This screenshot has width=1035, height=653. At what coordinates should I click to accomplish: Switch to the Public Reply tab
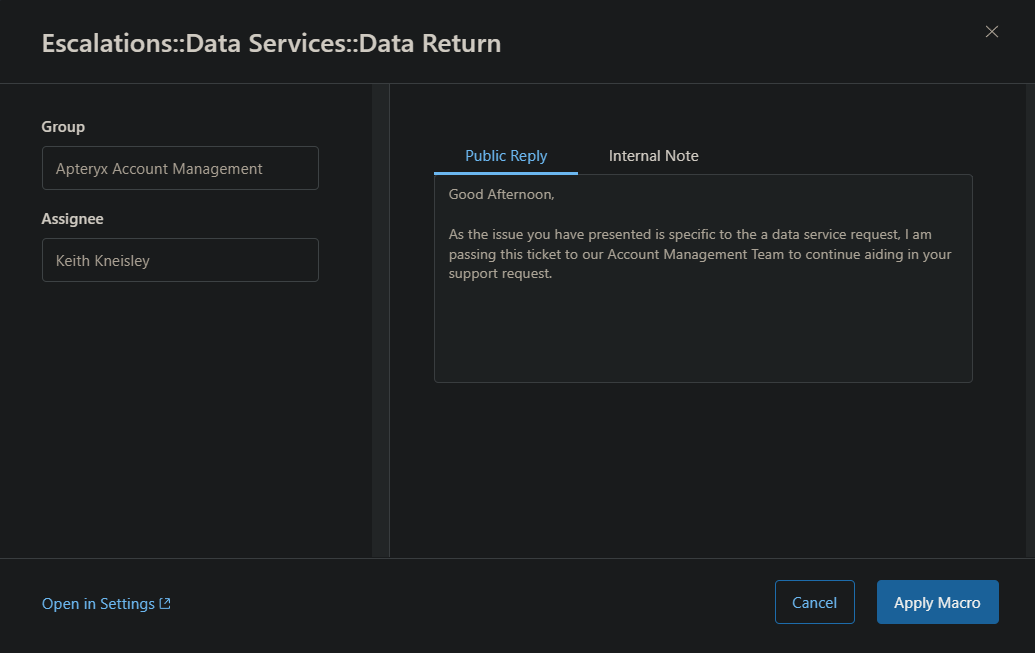coord(506,156)
